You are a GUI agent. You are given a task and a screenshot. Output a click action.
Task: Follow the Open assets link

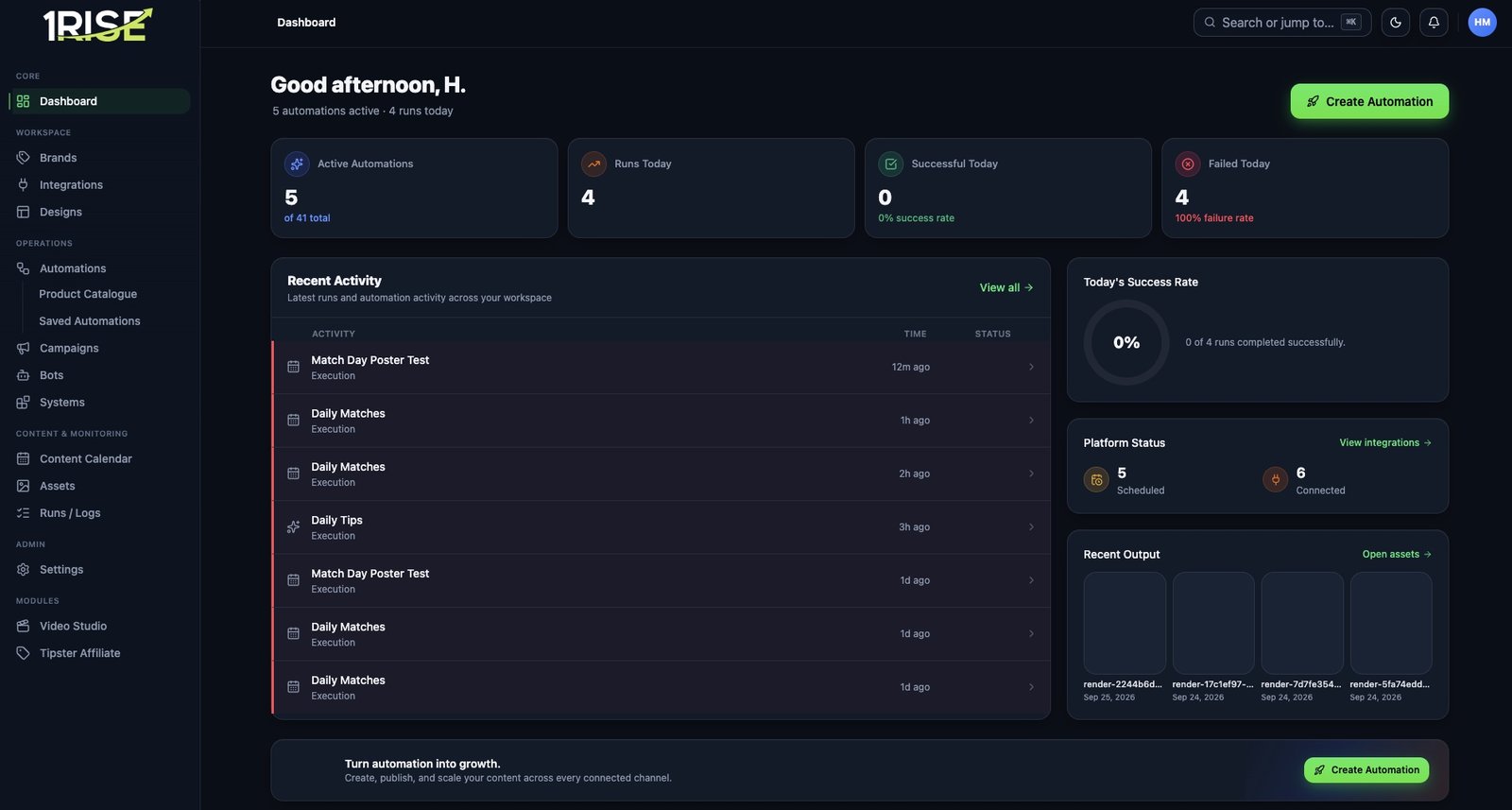(x=1397, y=554)
